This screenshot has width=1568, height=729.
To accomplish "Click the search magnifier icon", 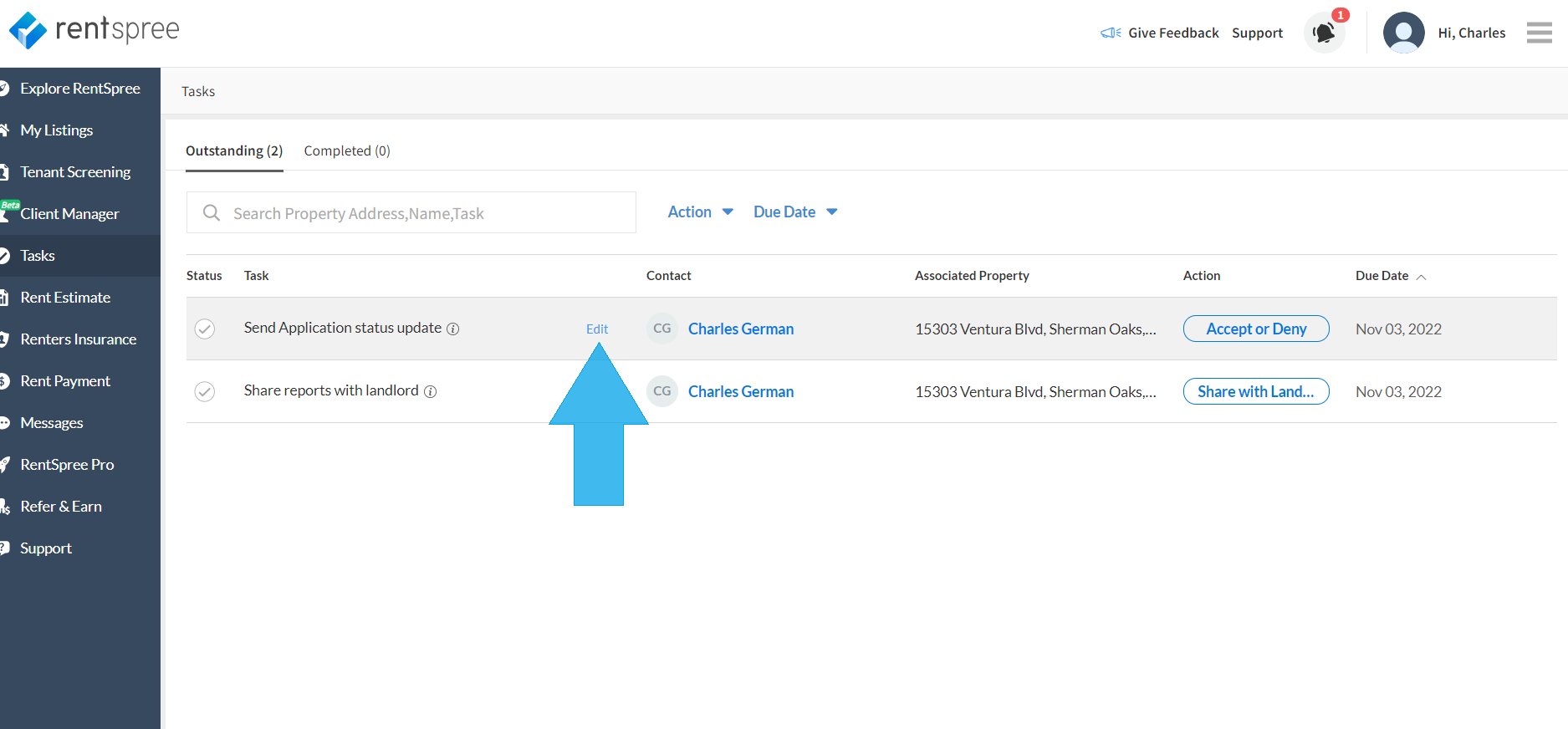I will [212, 213].
